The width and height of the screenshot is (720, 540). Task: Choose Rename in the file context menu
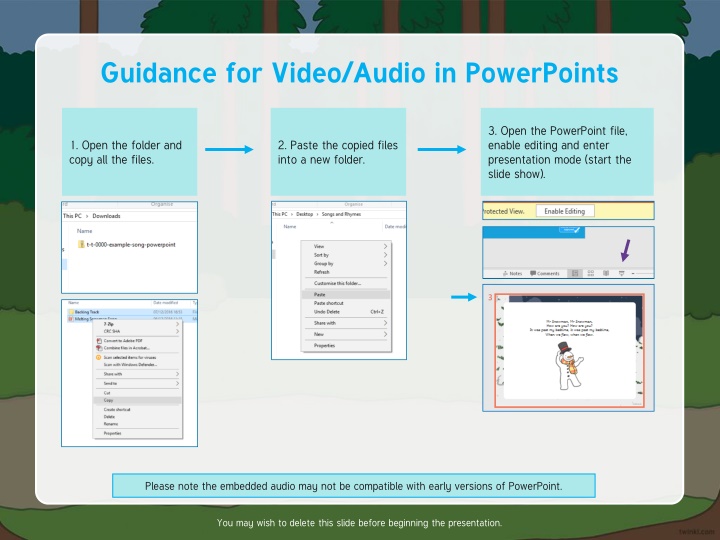pyautogui.click(x=137, y=424)
